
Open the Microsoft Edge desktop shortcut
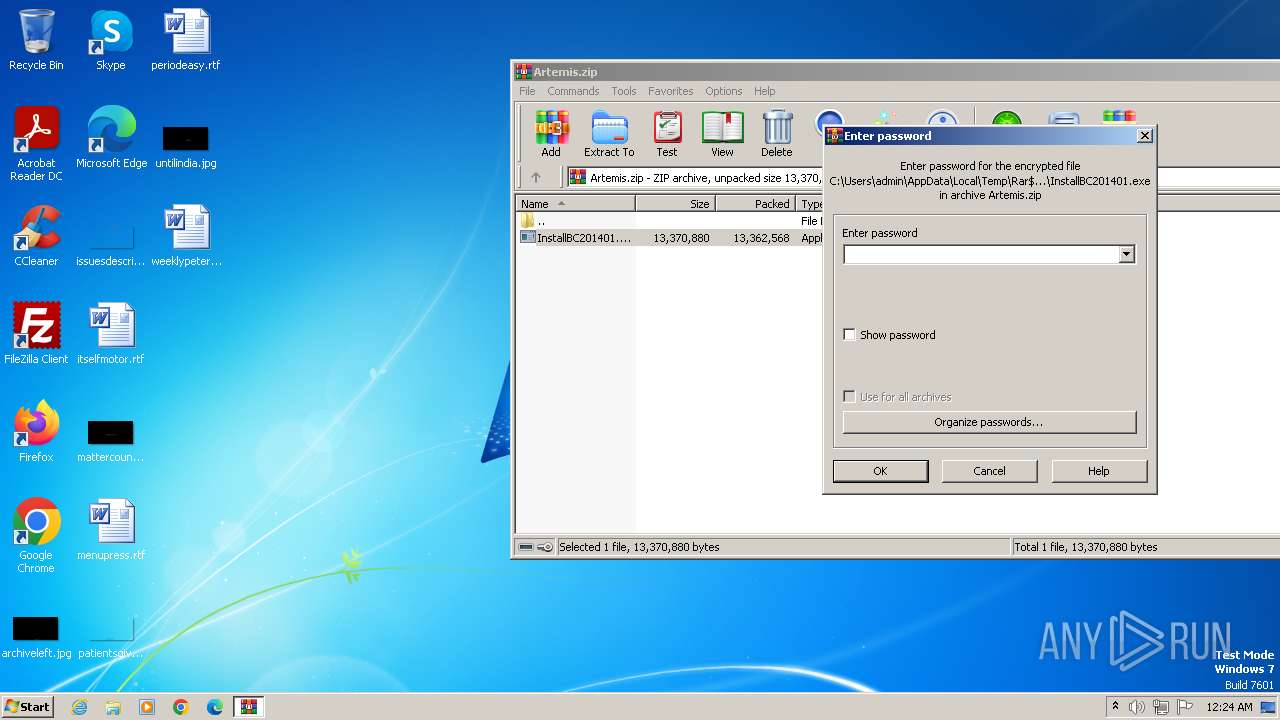coord(111,137)
